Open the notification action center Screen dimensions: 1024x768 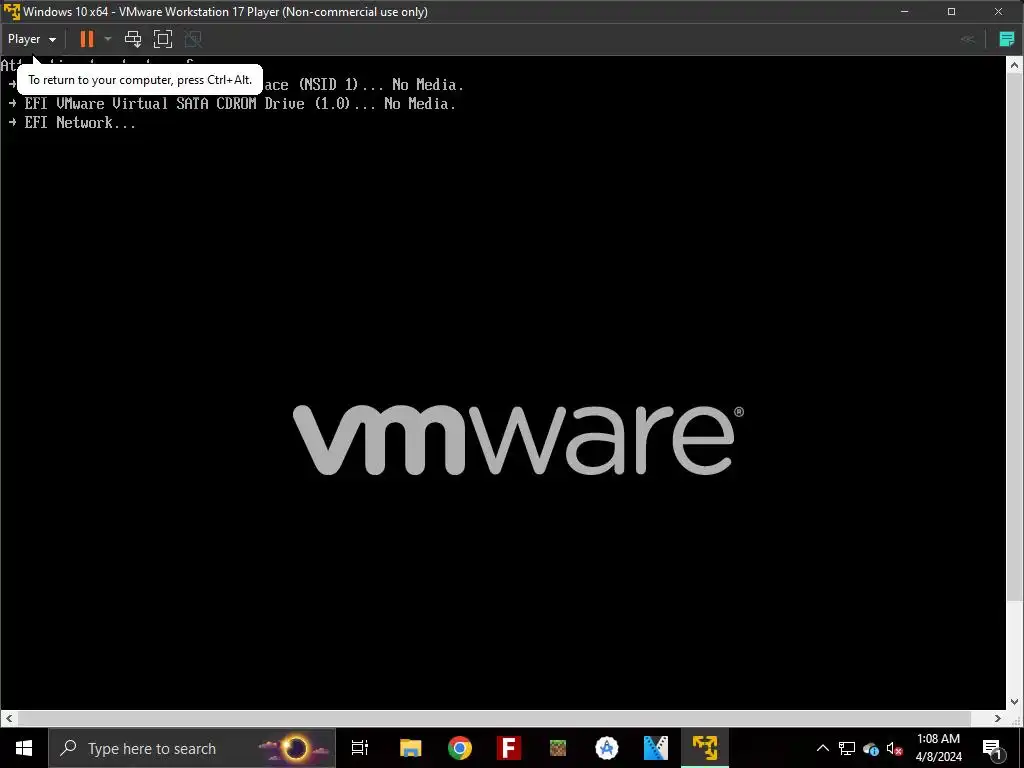(993, 748)
